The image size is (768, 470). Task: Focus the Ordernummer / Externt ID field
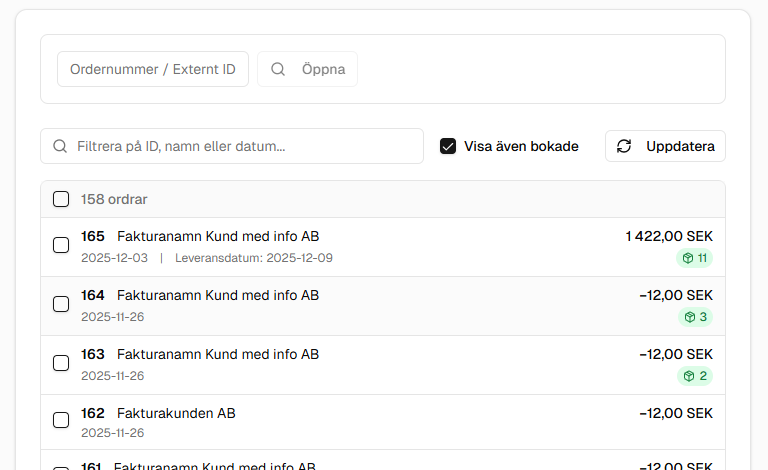click(153, 69)
